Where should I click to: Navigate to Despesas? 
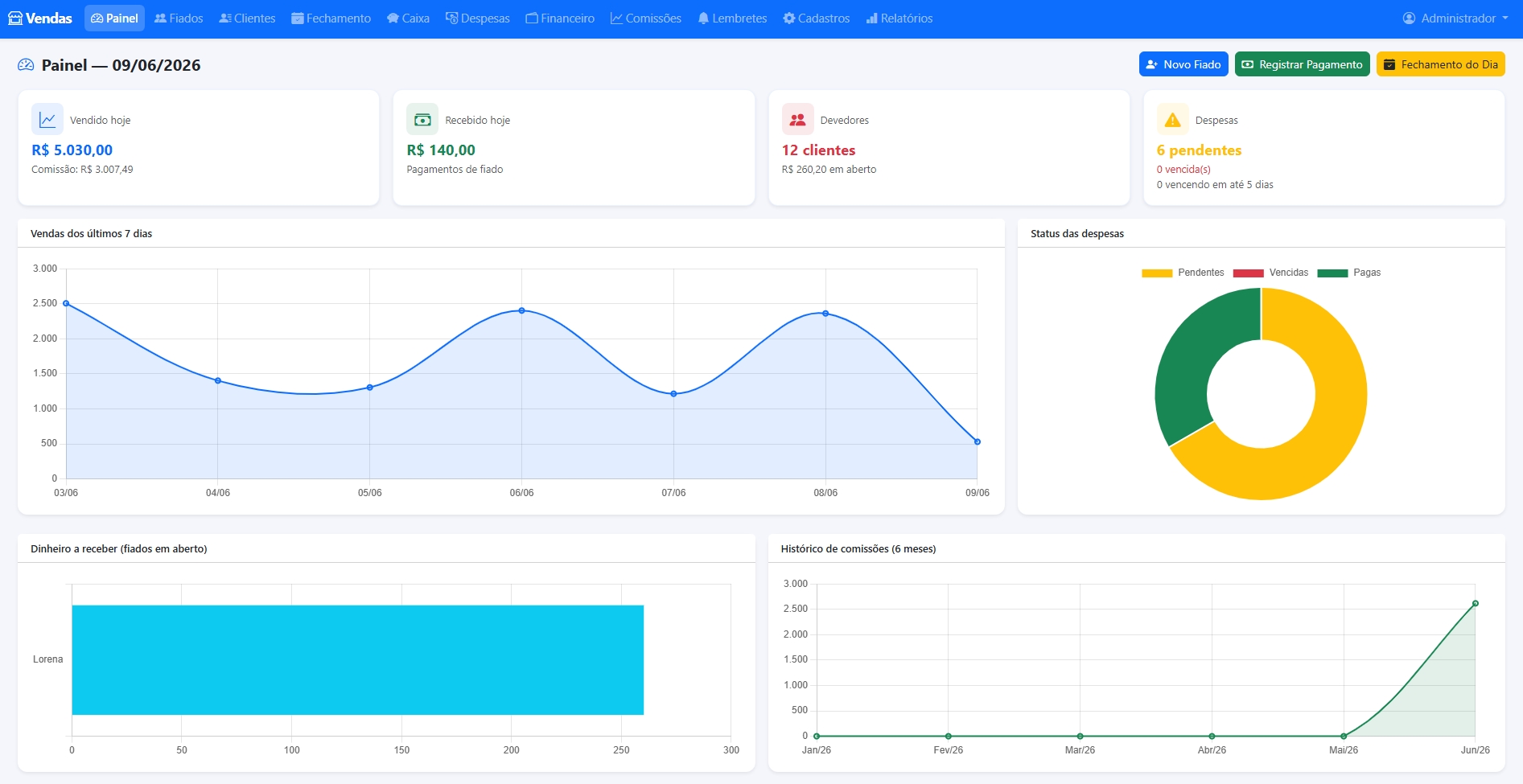[478, 18]
